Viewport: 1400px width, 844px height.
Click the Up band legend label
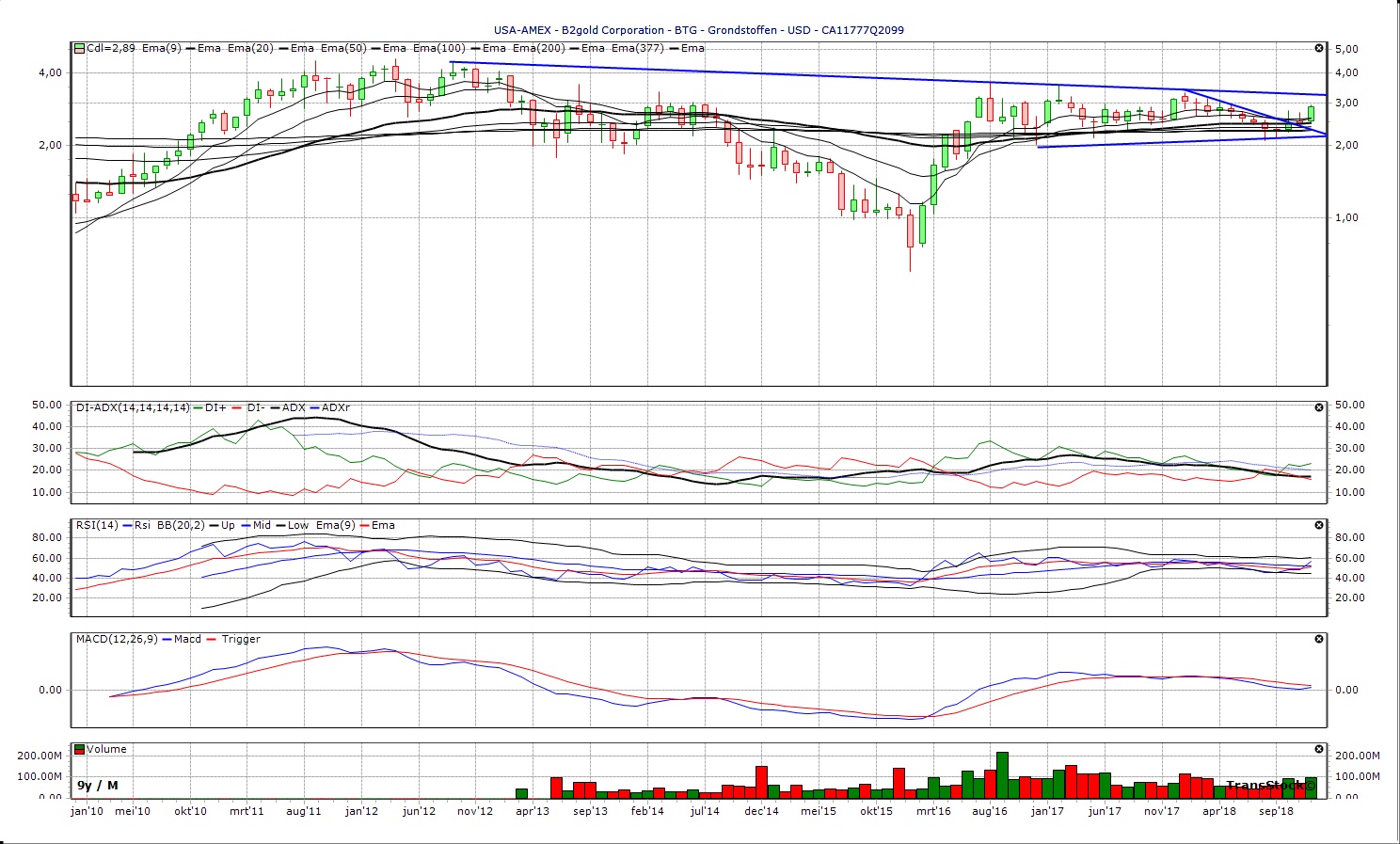coord(228,525)
